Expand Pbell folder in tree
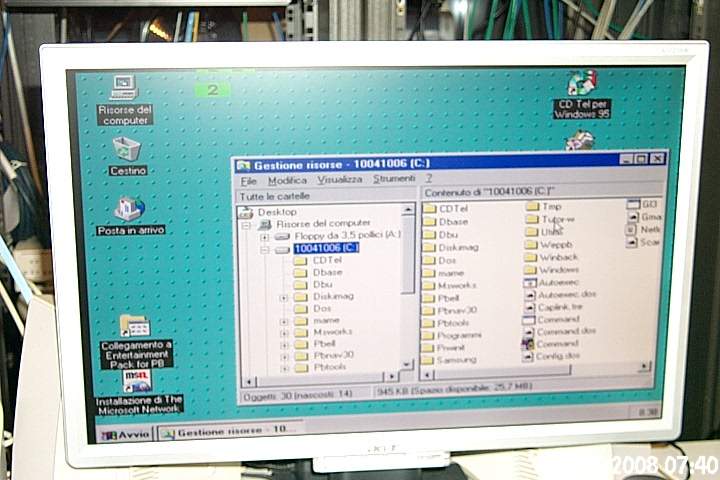This screenshot has height=480, width=720. coord(284,345)
